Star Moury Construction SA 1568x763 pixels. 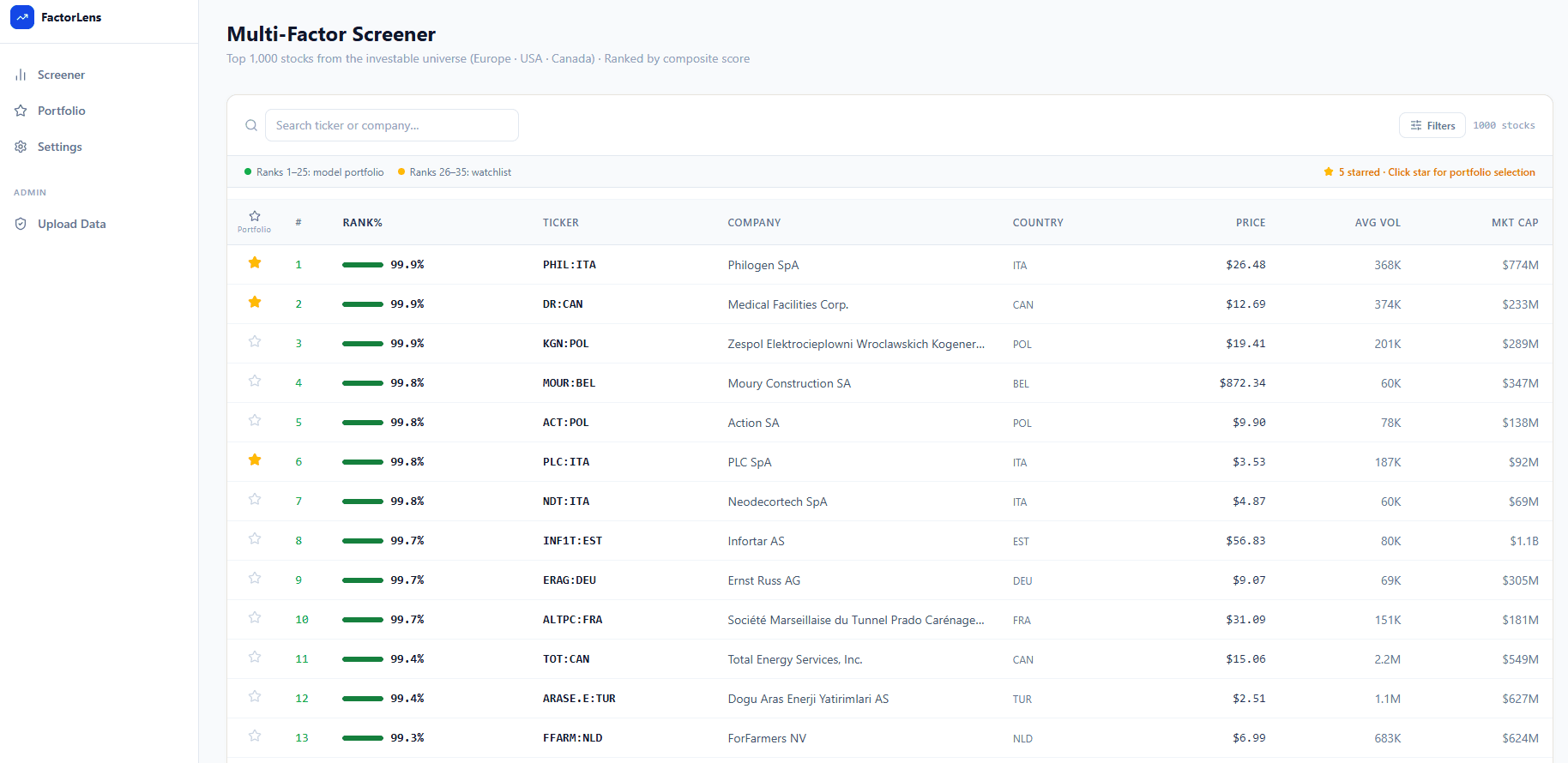click(255, 381)
